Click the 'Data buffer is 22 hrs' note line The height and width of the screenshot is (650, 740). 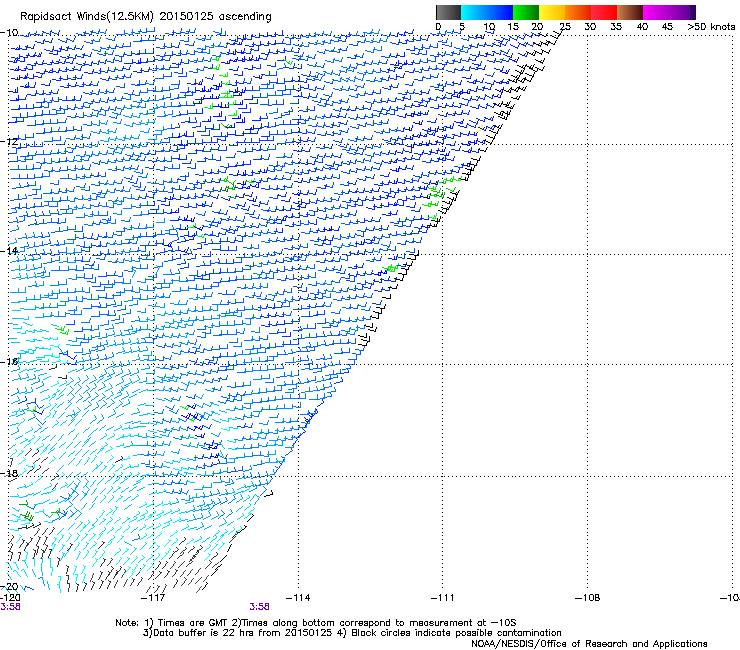(352, 633)
